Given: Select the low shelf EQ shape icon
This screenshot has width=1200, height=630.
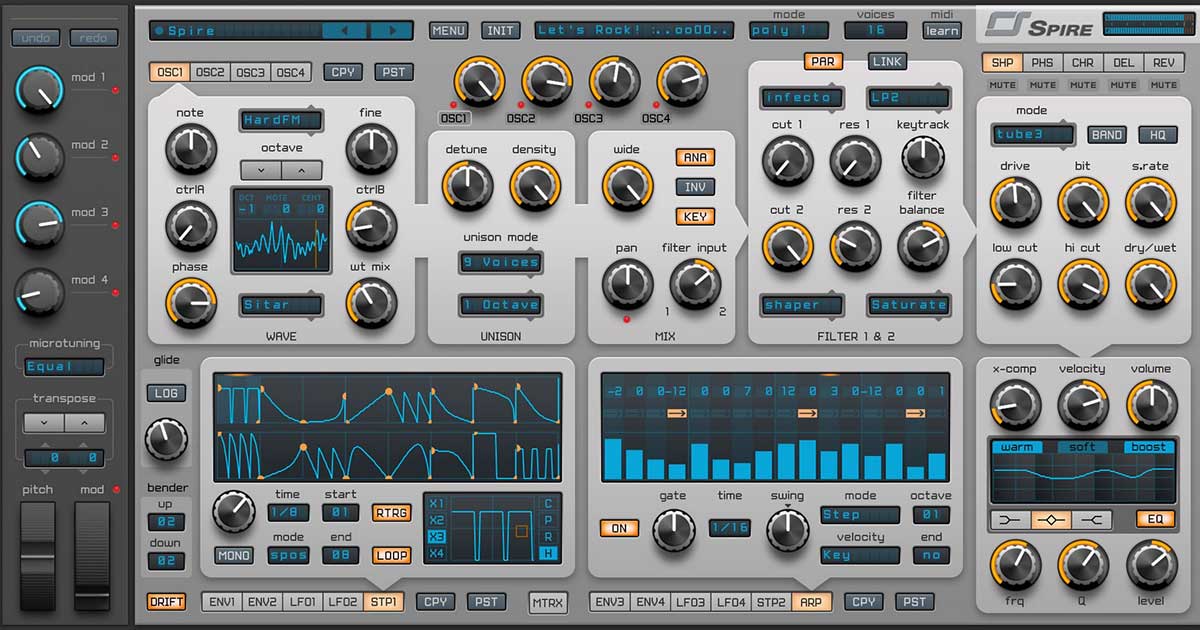Looking at the screenshot, I should click(x=1010, y=520).
